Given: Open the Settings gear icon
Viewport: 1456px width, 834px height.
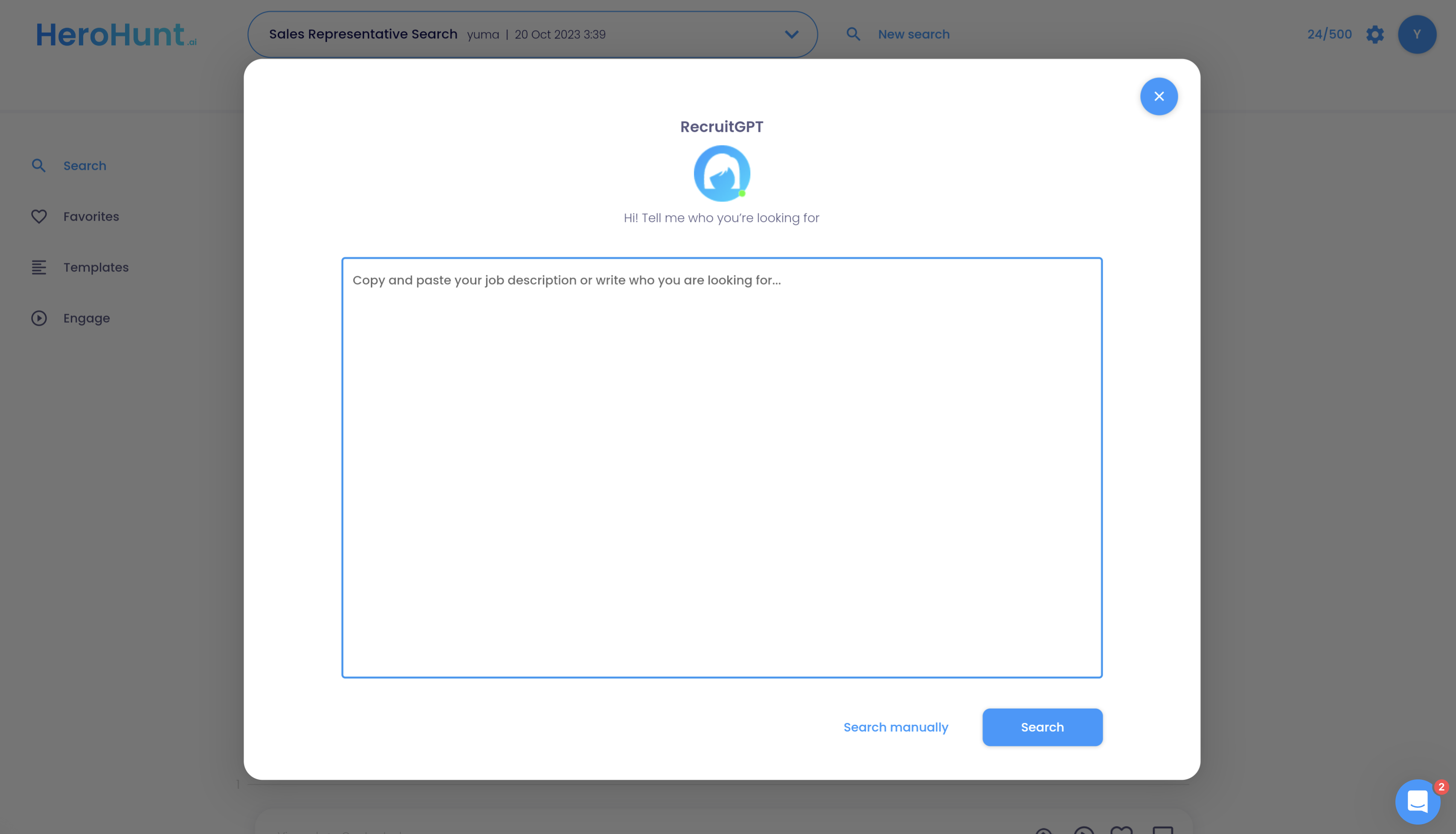Looking at the screenshot, I should (1375, 34).
